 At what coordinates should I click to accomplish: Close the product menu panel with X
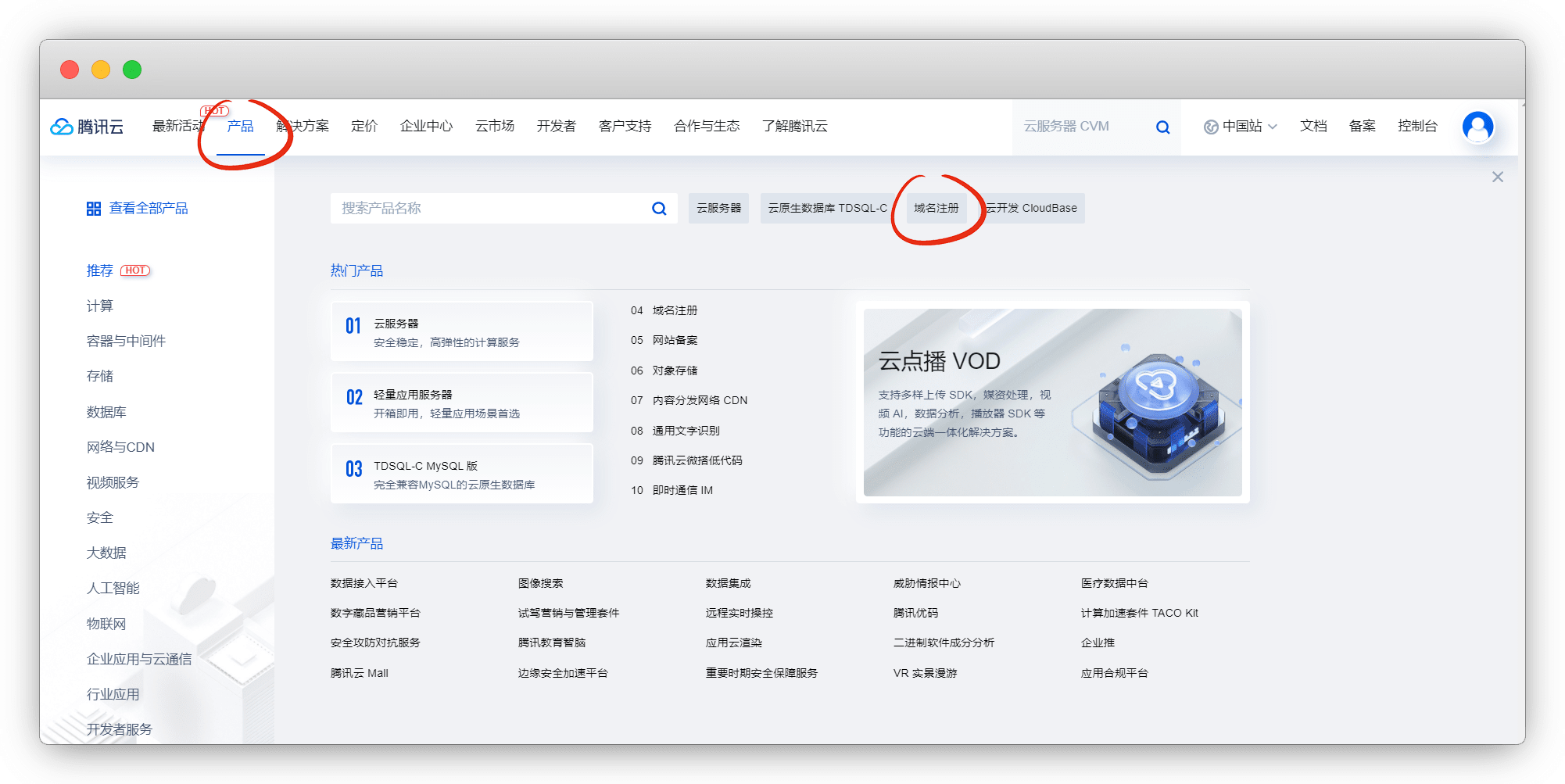(x=1497, y=177)
